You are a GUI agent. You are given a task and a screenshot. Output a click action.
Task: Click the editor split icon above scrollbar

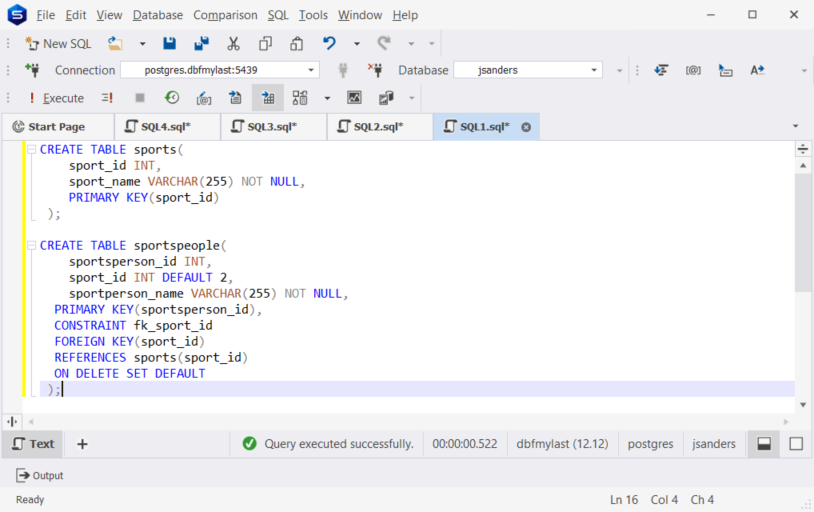(803, 150)
